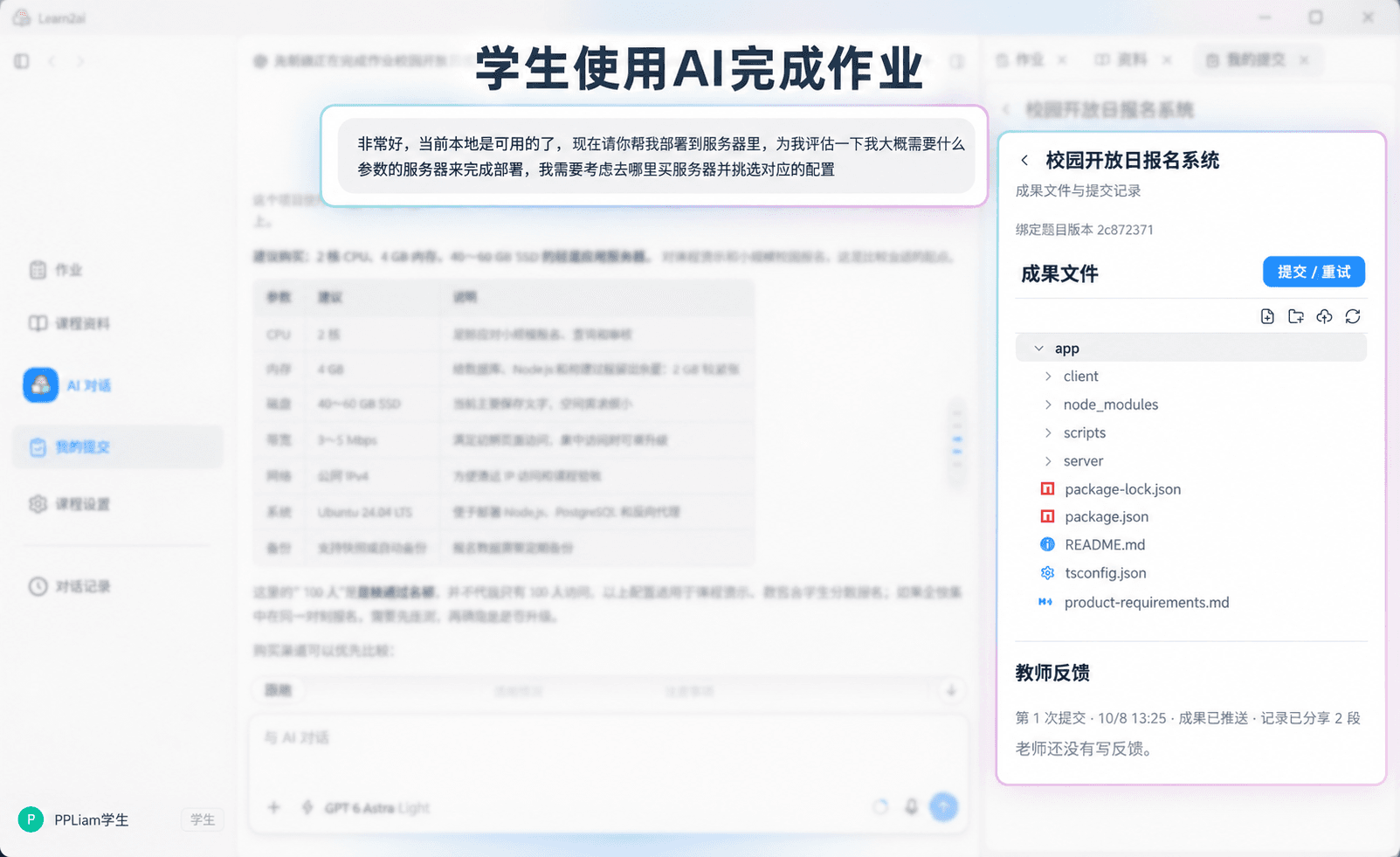Expand the node_modules folder
Image resolution: width=1400 pixels, height=857 pixels.
(1048, 404)
